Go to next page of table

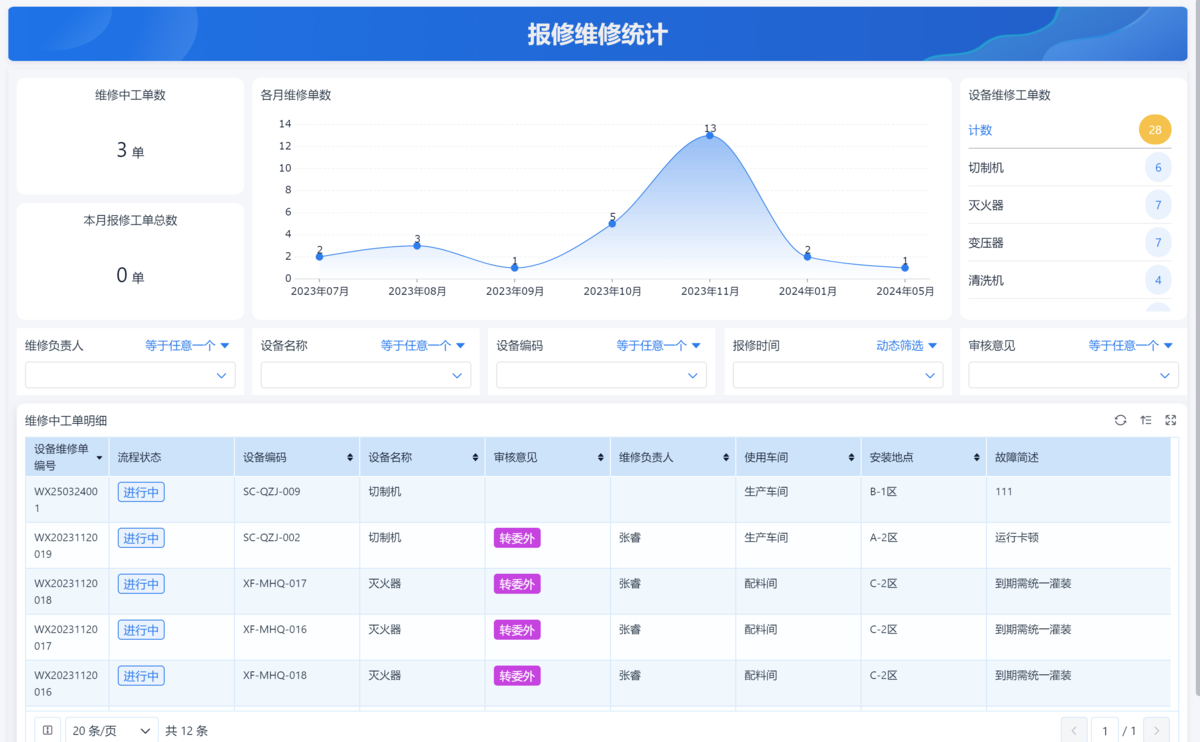click(1156, 731)
